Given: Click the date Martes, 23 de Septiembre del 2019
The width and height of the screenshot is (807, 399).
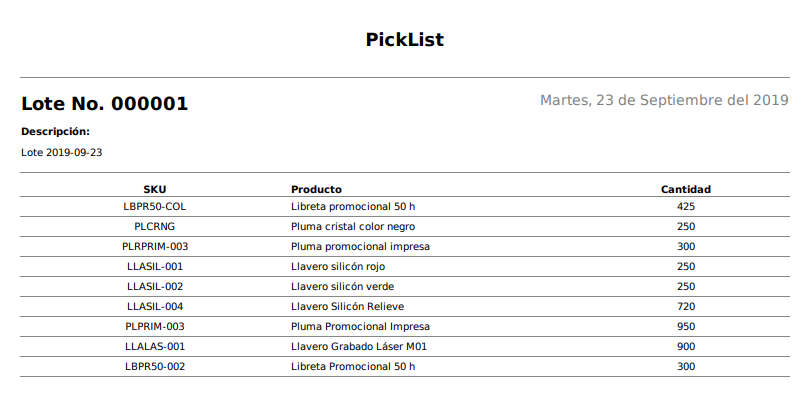Looking at the screenshot, I should pos(664,100).
